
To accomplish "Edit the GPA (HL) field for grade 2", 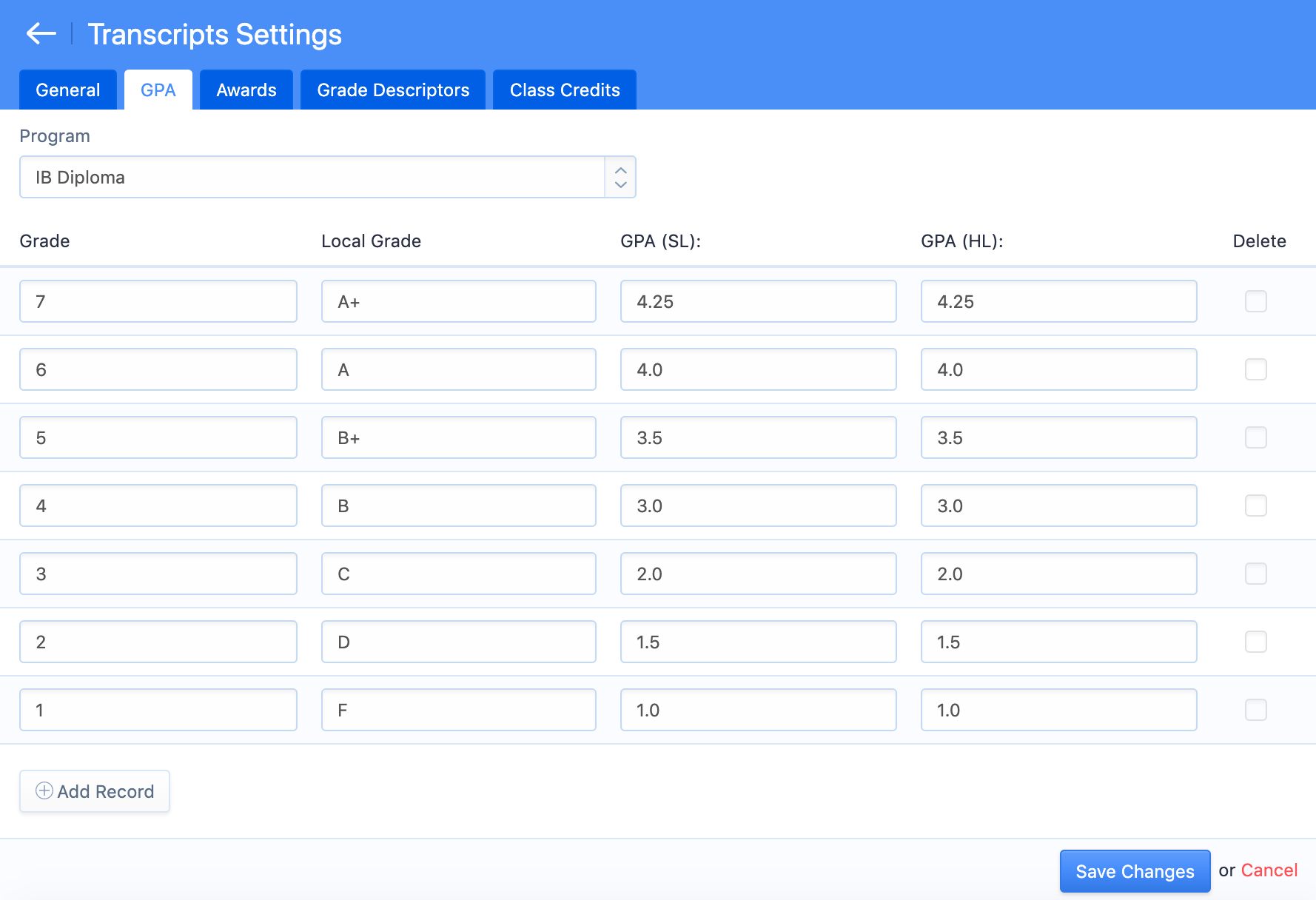I will pos(1059,642).
